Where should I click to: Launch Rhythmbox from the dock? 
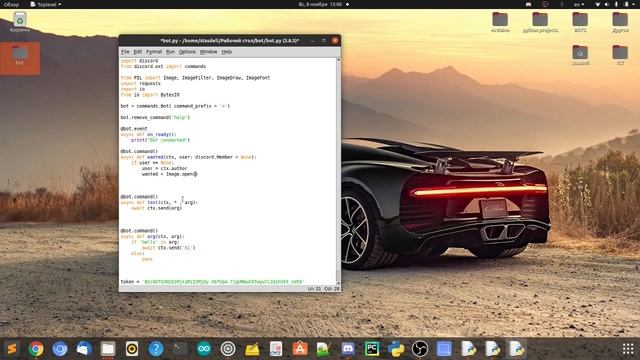(x=132, y=349)
